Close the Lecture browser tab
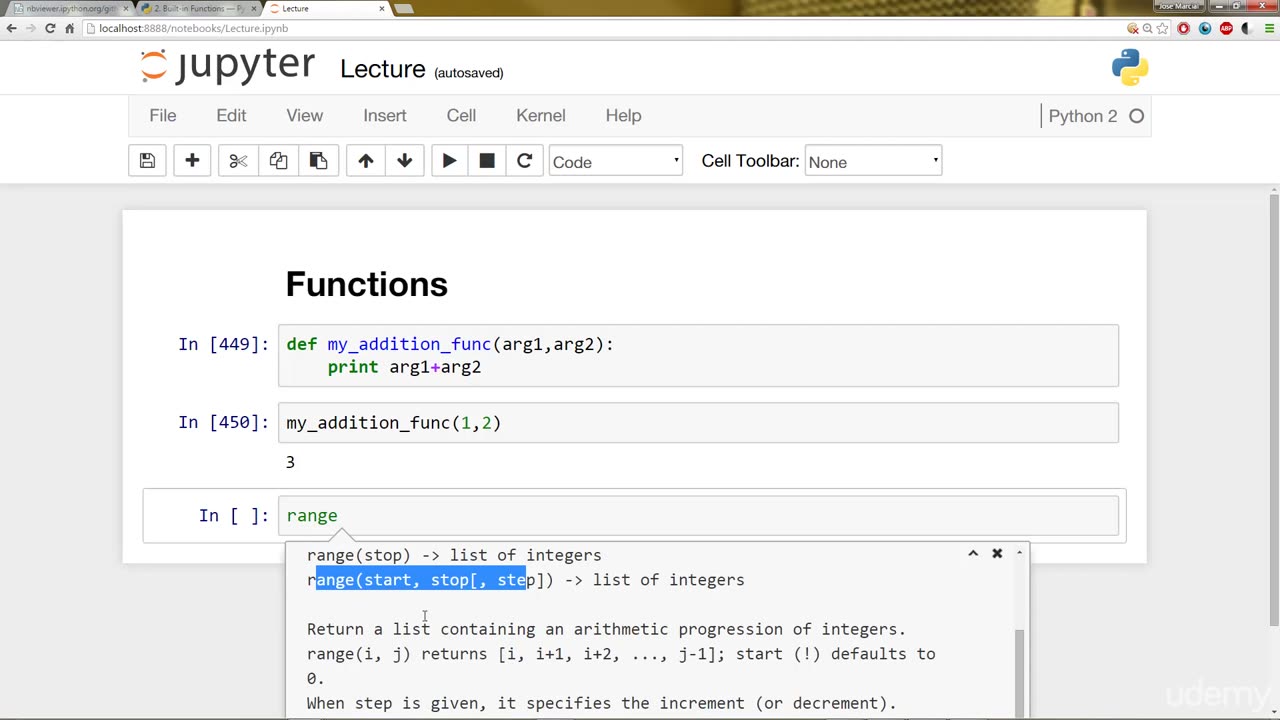 [x=382, y=8]
